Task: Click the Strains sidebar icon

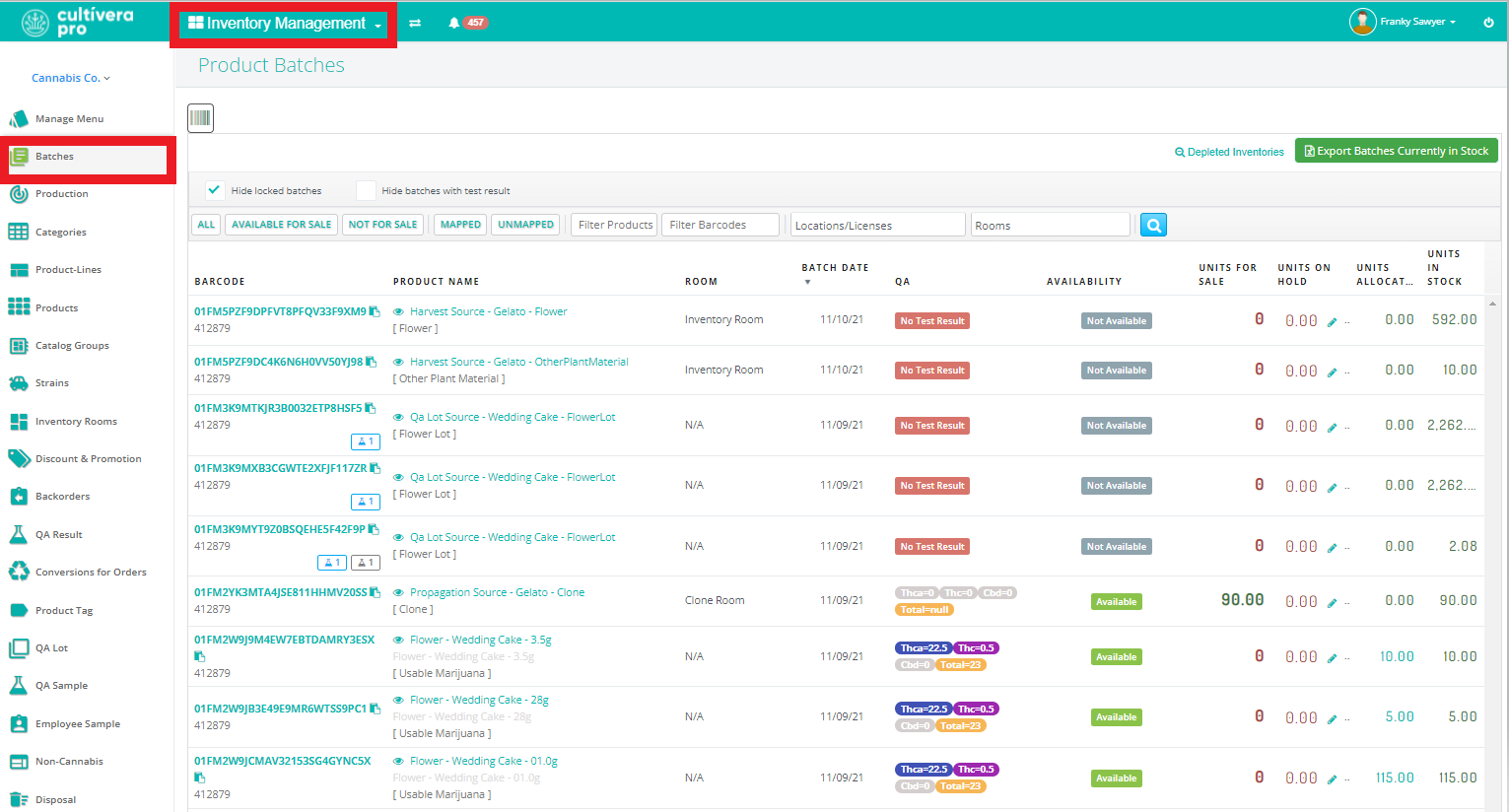Action: point(18,383)
